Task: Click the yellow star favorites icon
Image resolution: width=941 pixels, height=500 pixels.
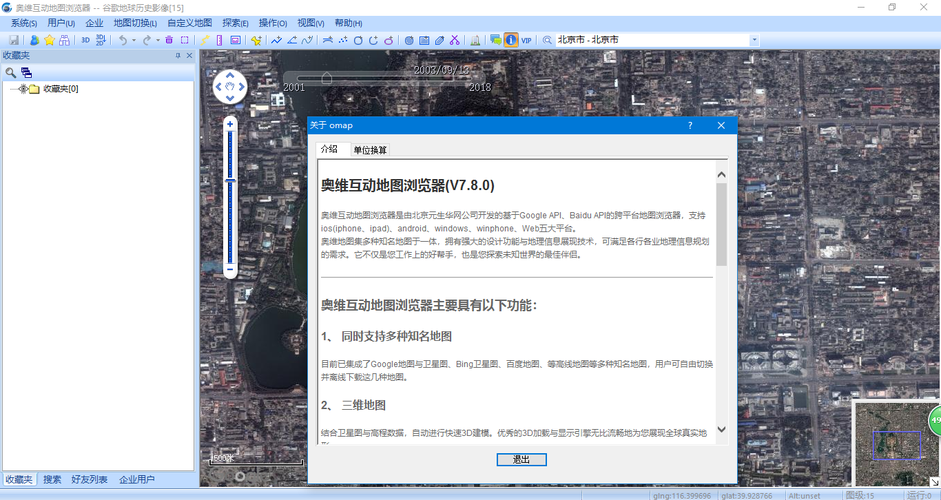Action: (49, 40)
